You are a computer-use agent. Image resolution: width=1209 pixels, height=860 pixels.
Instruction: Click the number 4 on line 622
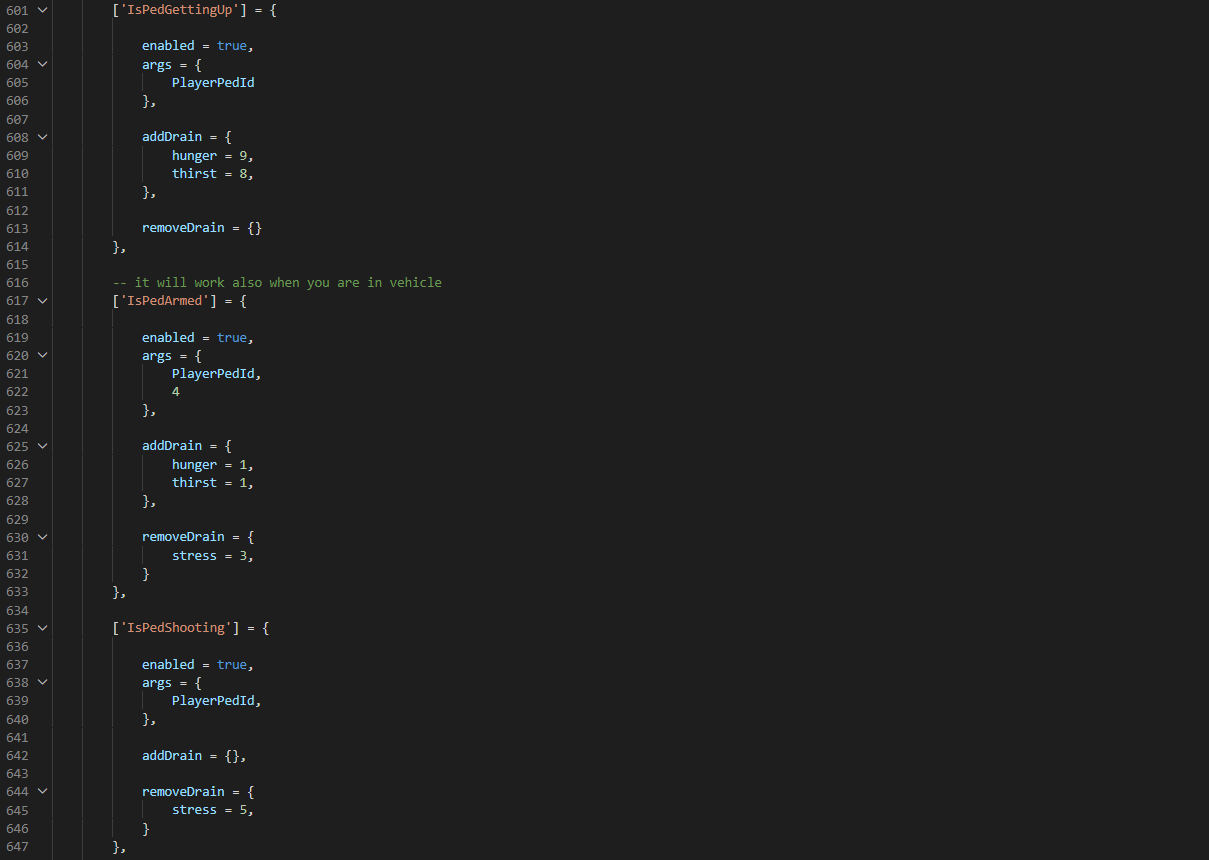(176, 392)
